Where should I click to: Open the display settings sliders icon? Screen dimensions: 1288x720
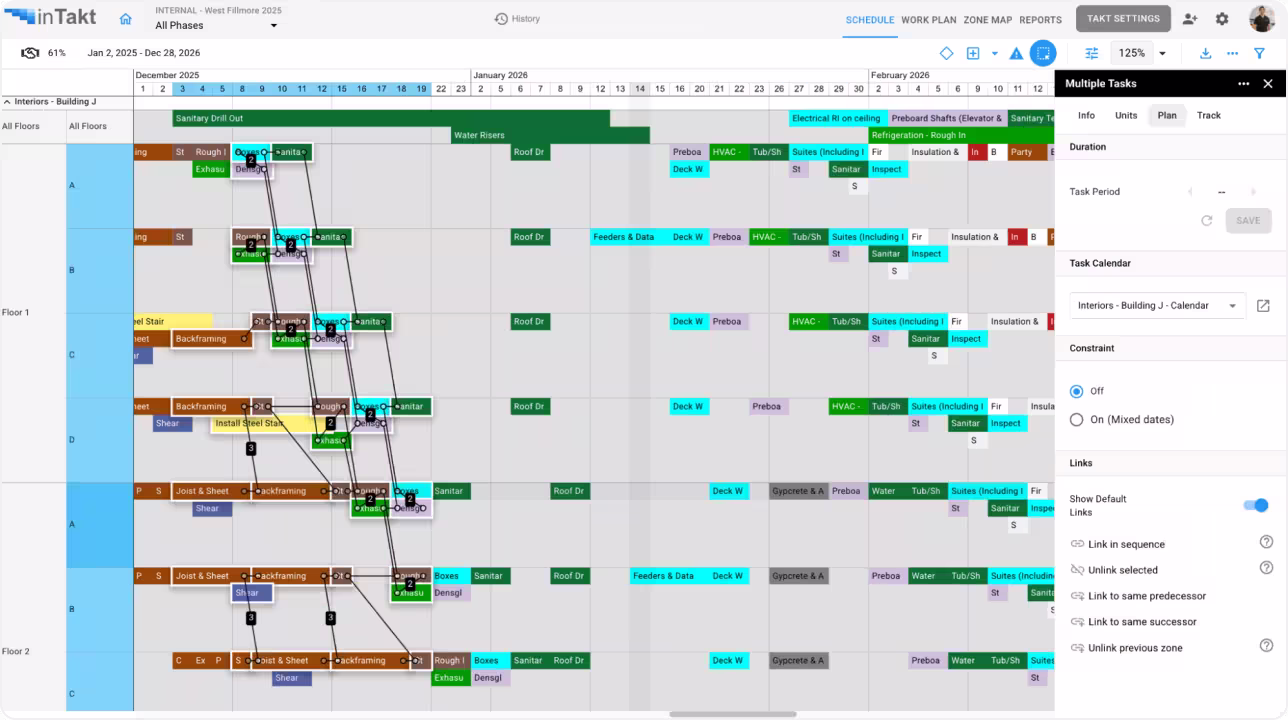[1091, 53]
